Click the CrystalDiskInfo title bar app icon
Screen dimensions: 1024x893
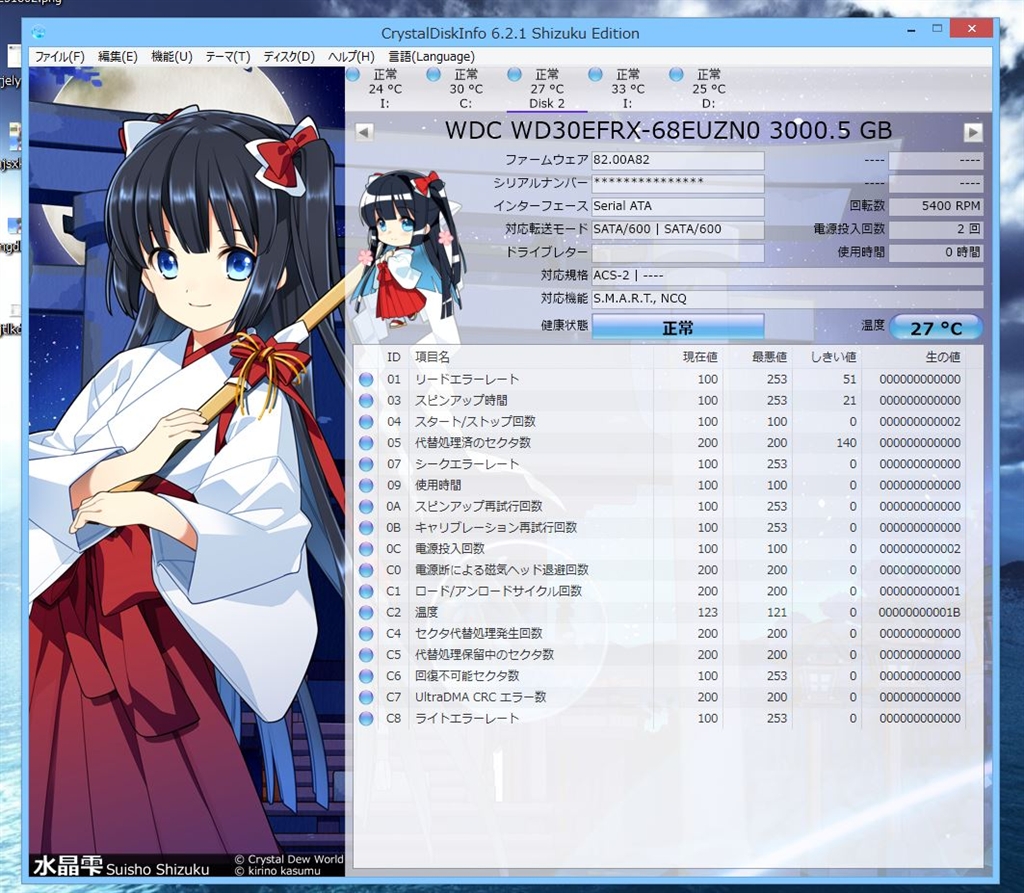(38, 32)
